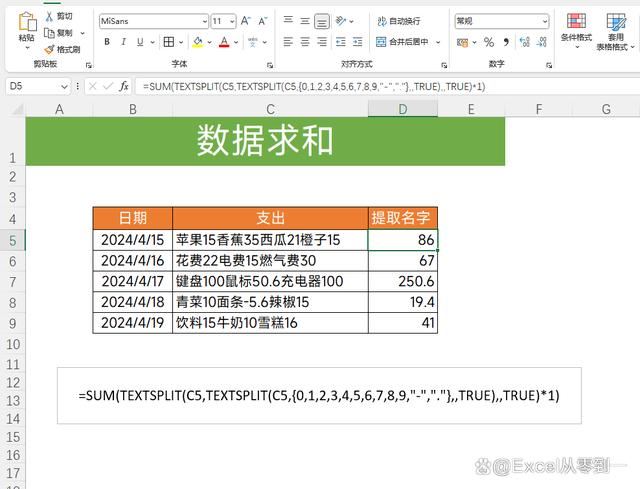
Task: Click the Copy (复制) icon
Action: 49,33
